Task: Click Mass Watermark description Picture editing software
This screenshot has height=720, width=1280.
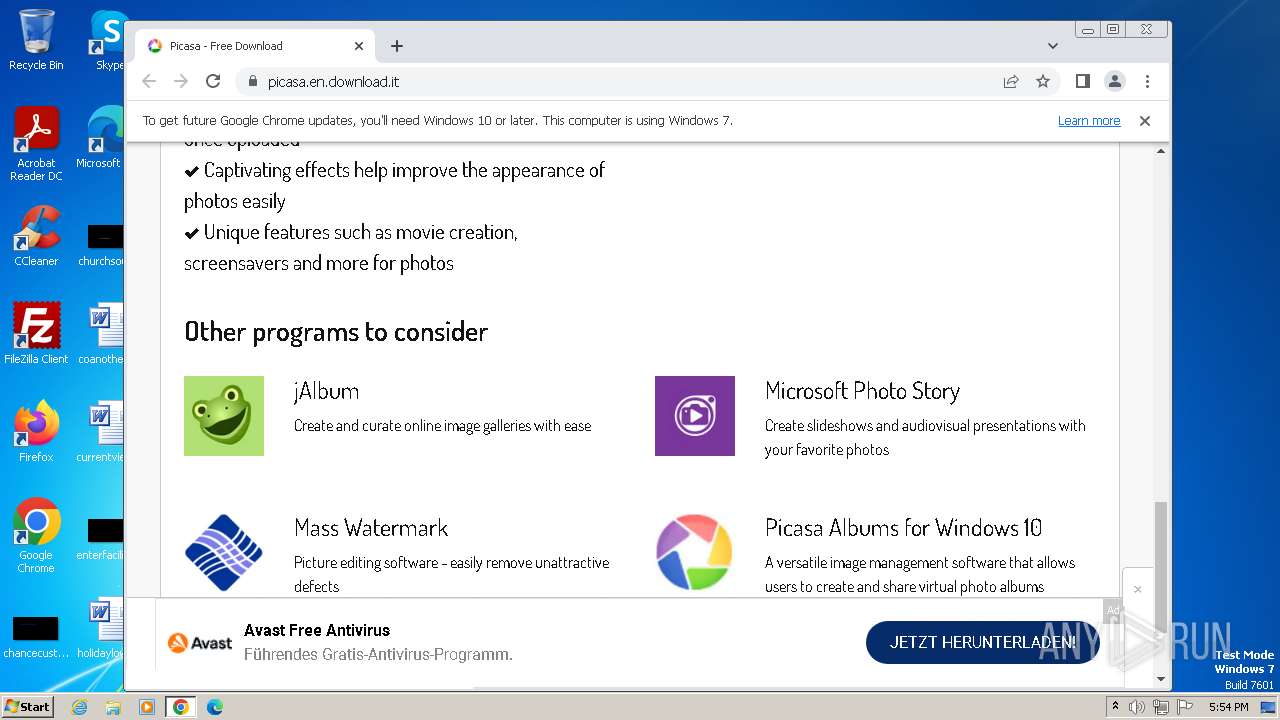Action: tap(452, 575)
